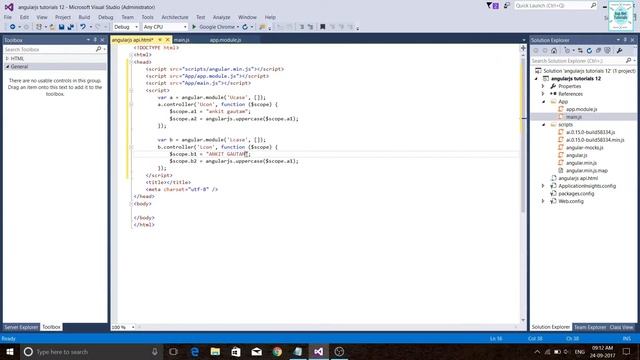Viewport: 640px width, 360px height.
Task: Select packages.config in Solution Explorer
Action: pyautogui.click(x=576, y=193)
